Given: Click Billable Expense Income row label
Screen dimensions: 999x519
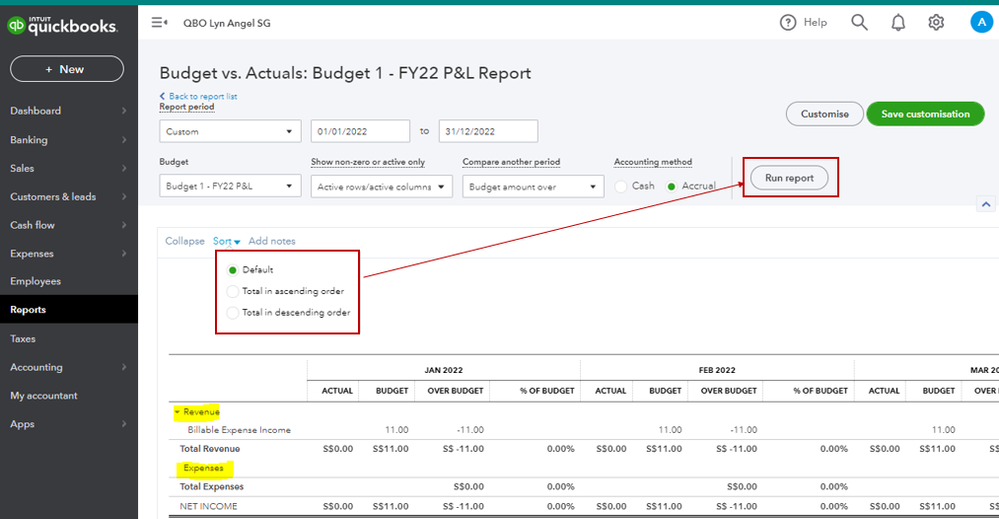Looking at the screenshot, I should pyautogui.click(x=239, y=430).
